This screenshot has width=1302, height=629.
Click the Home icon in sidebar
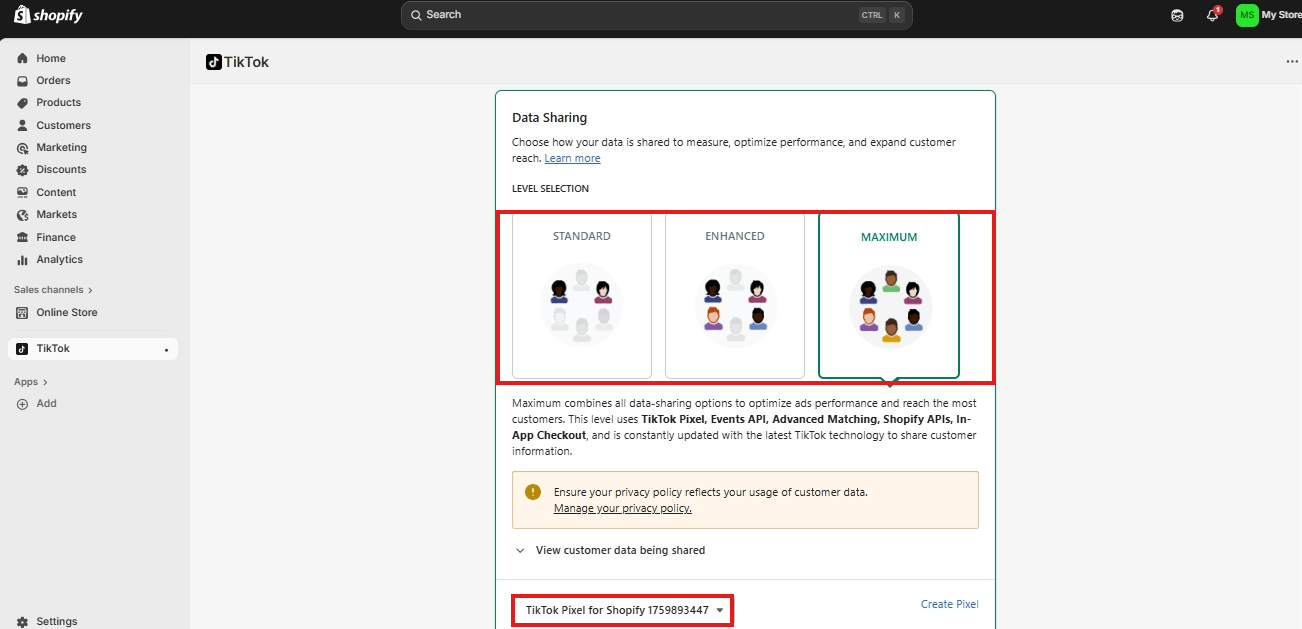(x=22, y=58)
